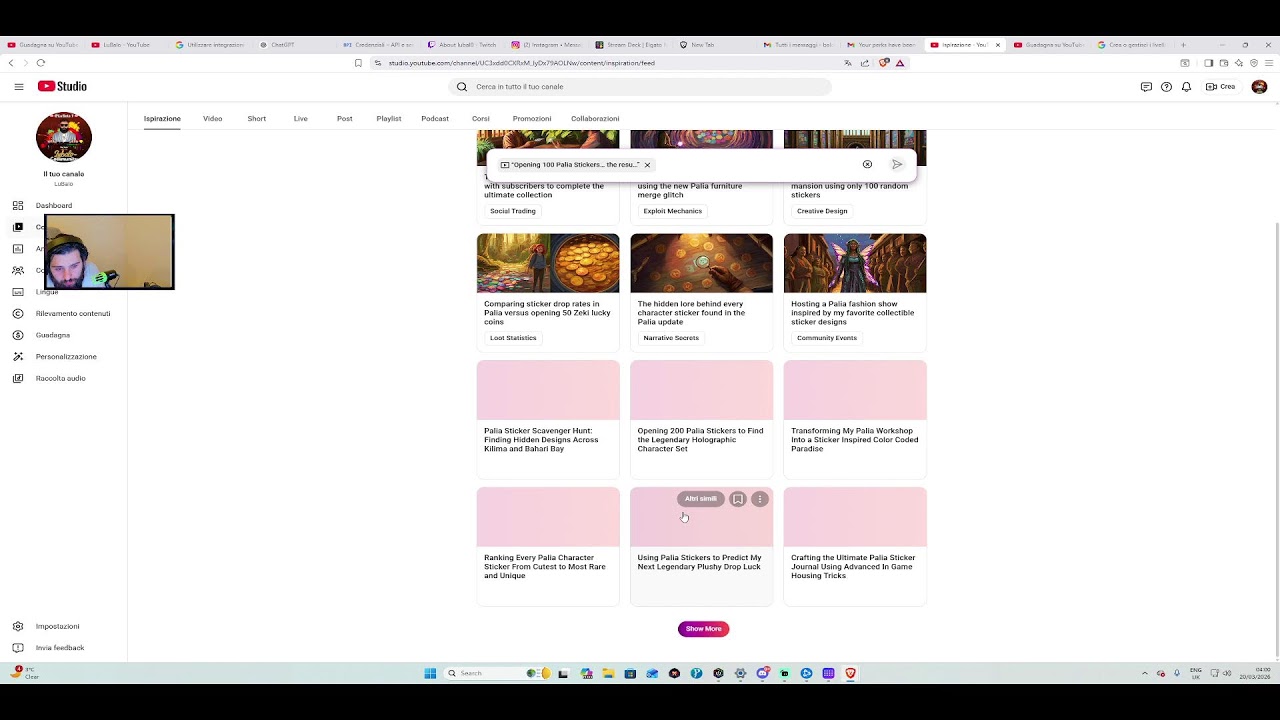Click the Personalizzazione wand icon

tap(18, 357)
